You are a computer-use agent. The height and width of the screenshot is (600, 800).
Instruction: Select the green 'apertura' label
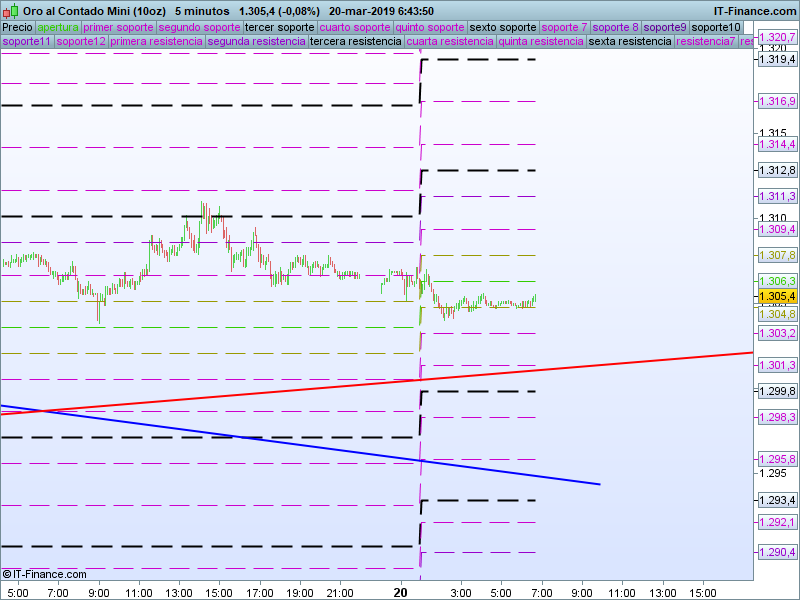click(58, 27)
